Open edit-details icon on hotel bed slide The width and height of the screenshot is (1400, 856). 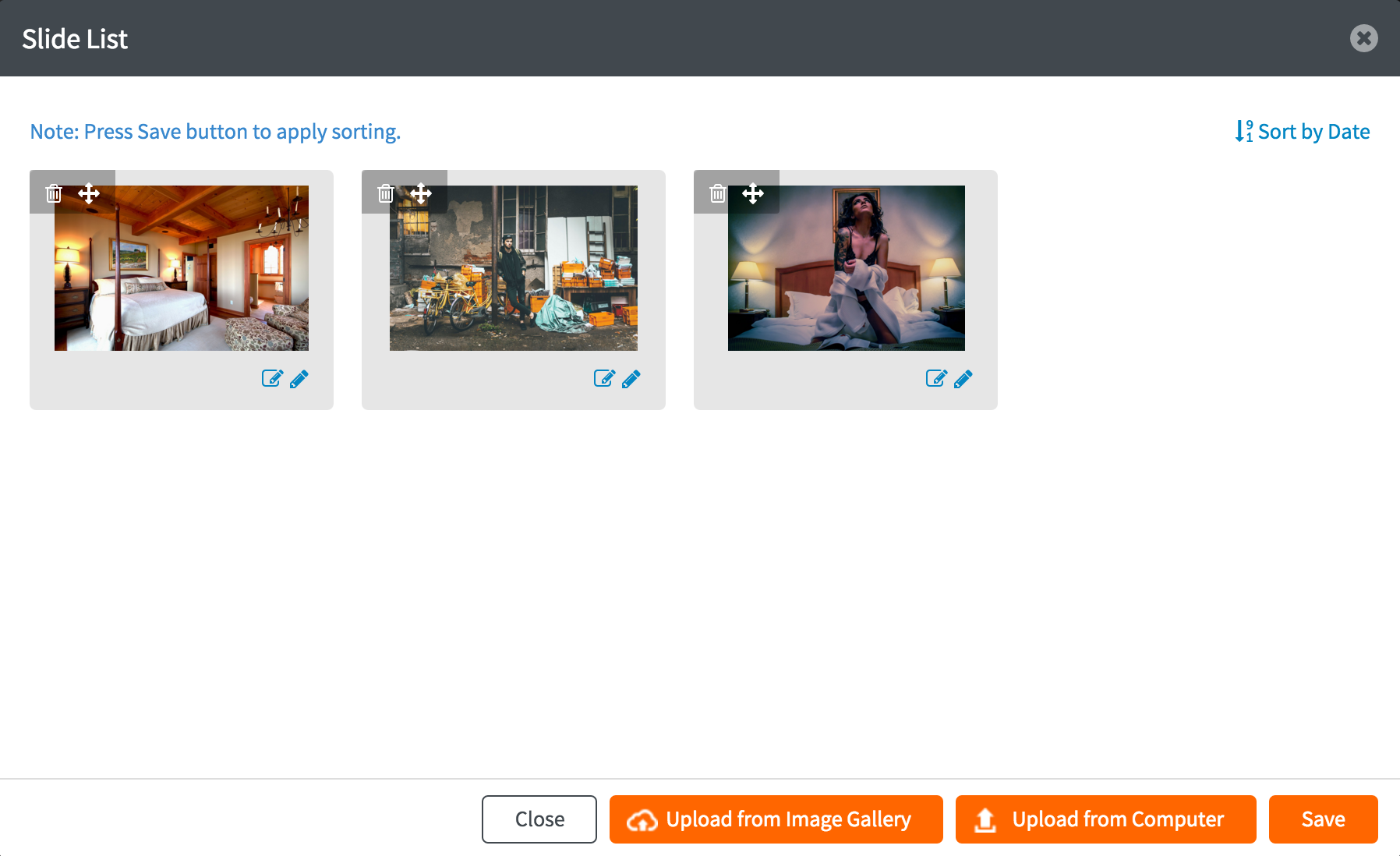point(936,379)
